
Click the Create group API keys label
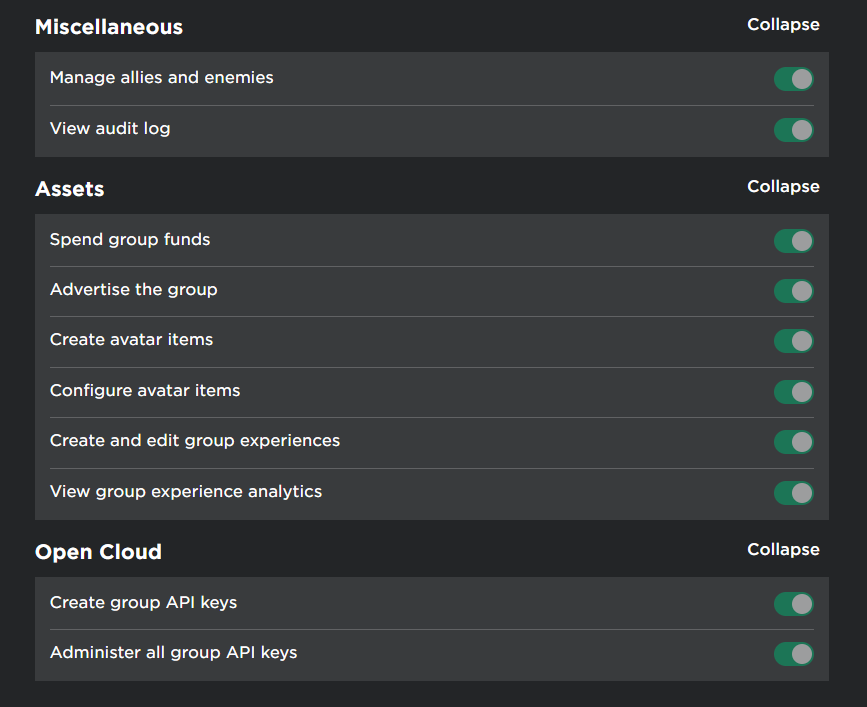click(x=143, y=603)
